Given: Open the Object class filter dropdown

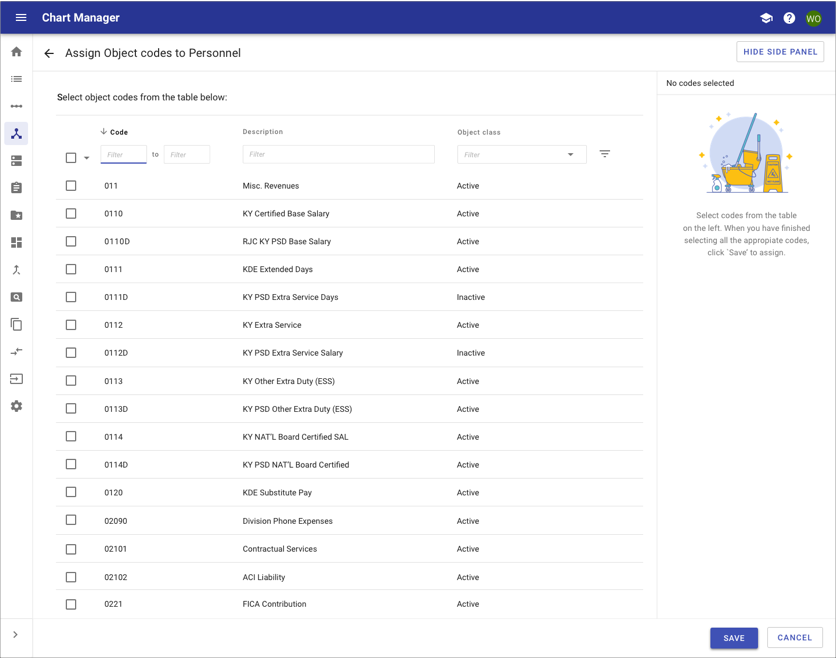Looking at the screenshot, I should tap(521, 155).
